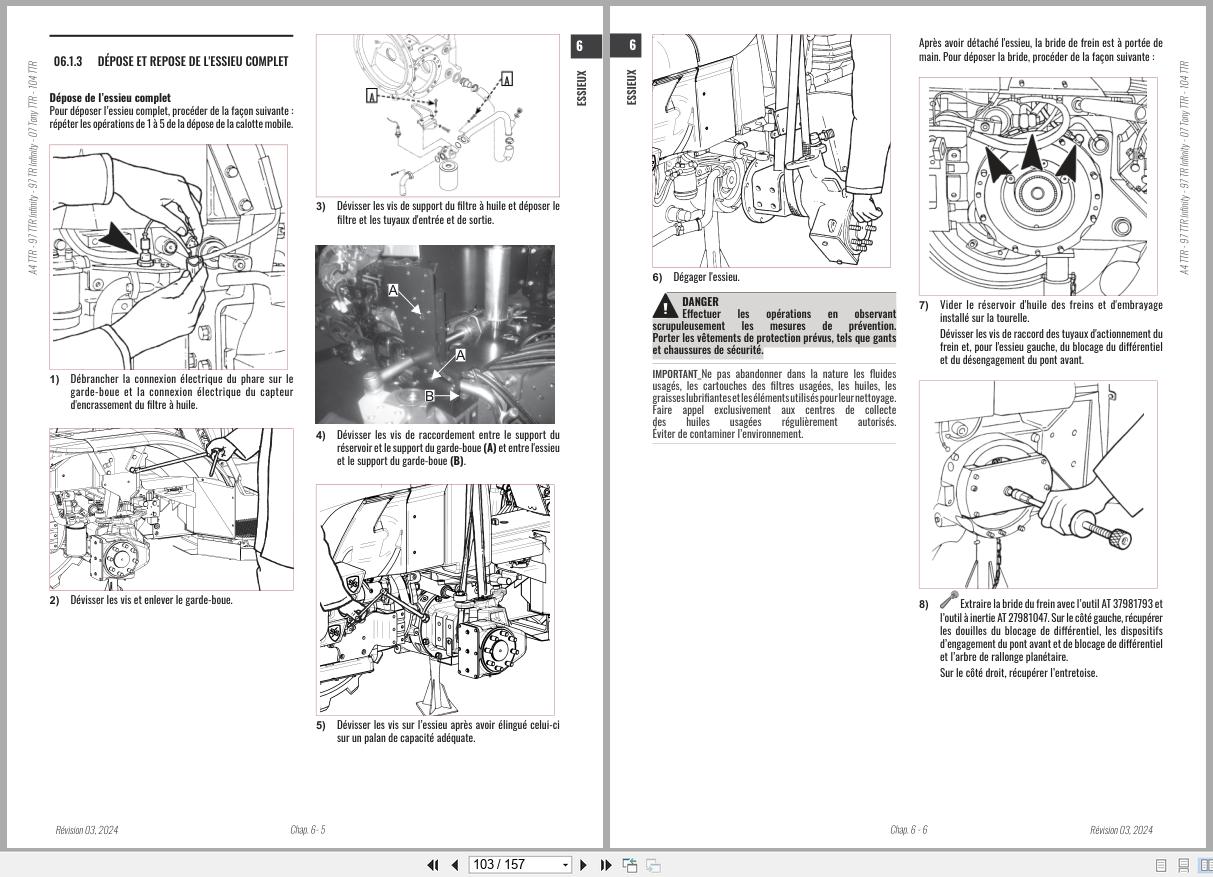Click the brake flange illustration with three arrows
The image size is (1213, 877).
coord(1038,187)
